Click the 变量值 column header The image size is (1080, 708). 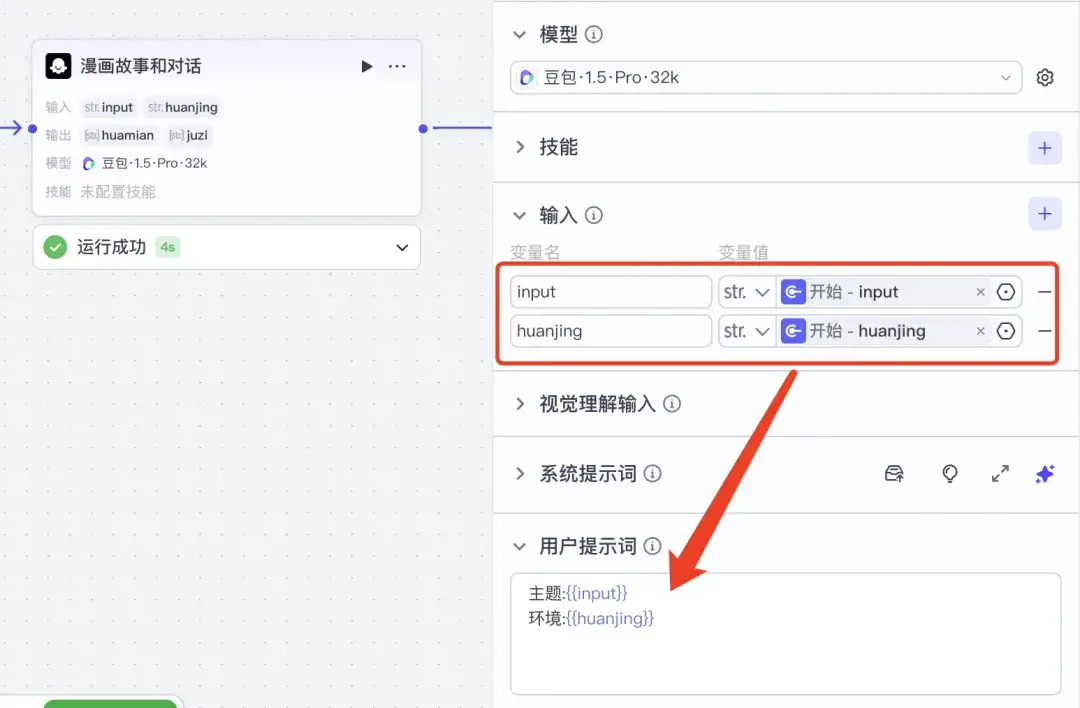click(x=743, y=253)
